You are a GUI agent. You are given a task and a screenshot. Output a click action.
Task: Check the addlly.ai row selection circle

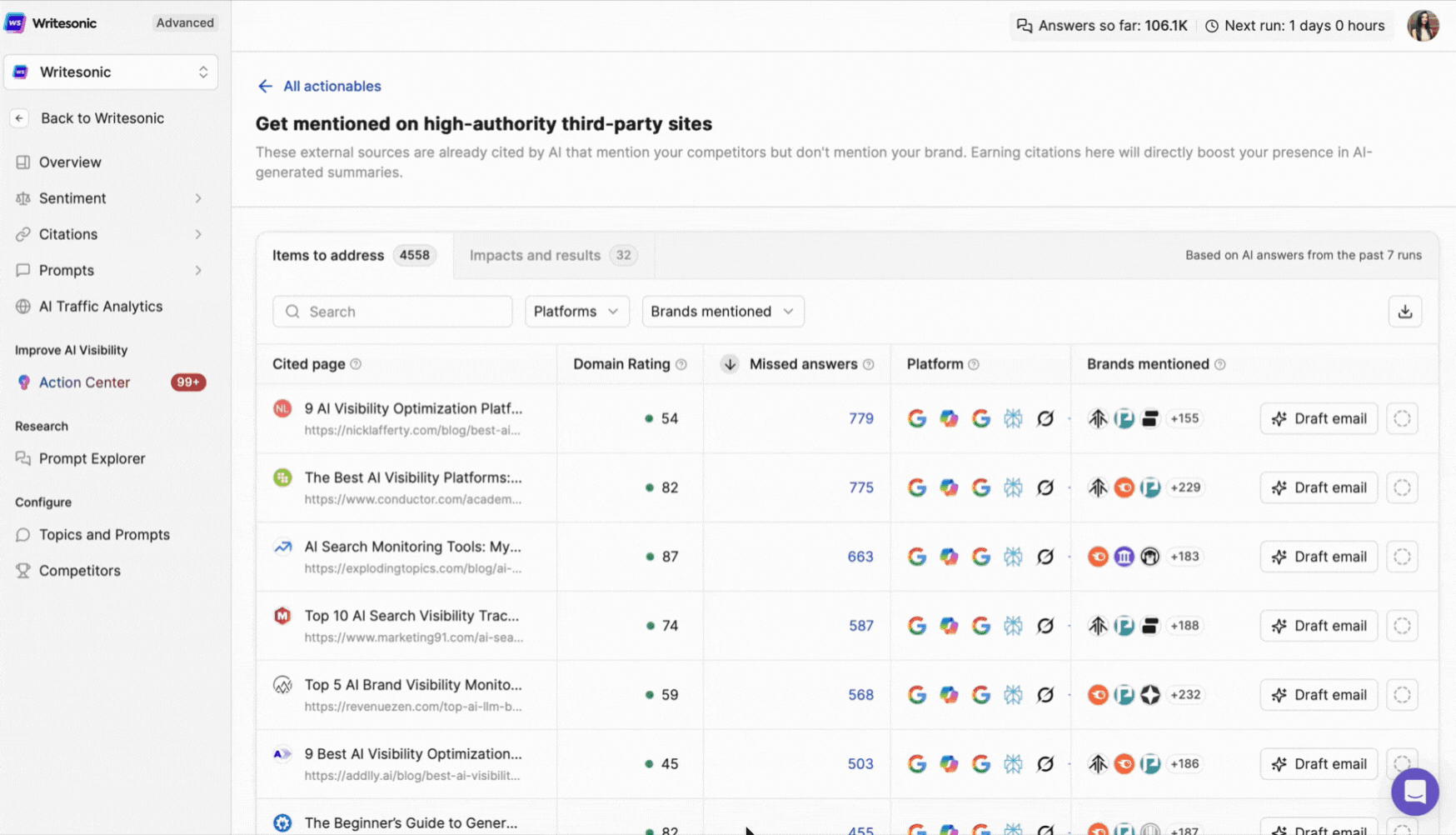[1403, 763]
